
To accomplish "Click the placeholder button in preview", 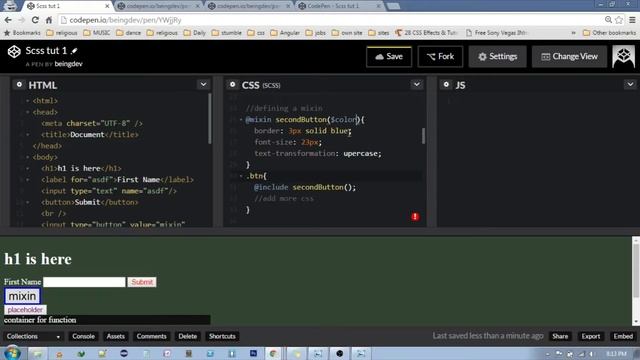I will click(25, 310).
